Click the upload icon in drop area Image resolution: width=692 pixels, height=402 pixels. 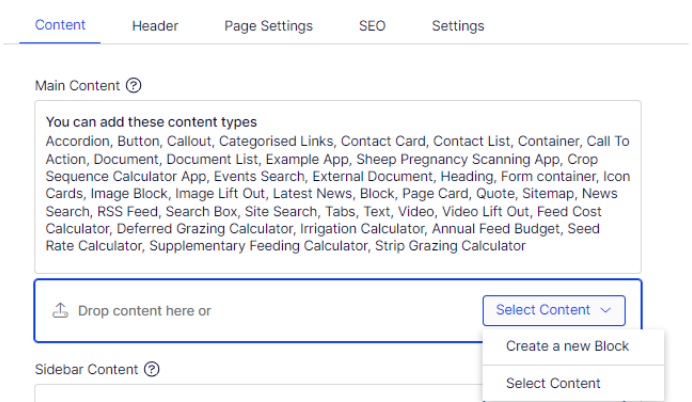click(x=60, y=311)
